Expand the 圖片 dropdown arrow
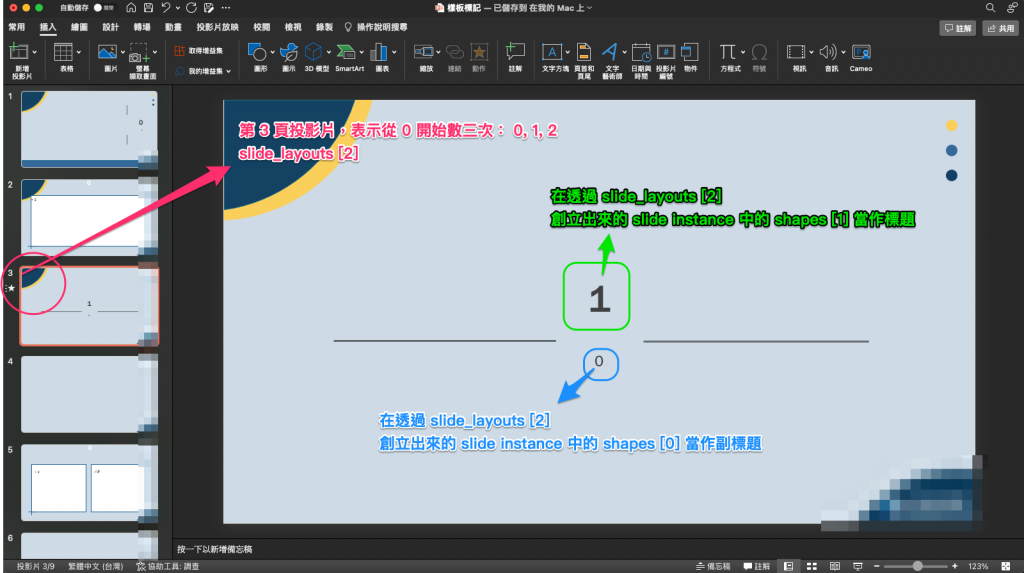Viewport: 1024px width, 573px height. pos(123,52)
